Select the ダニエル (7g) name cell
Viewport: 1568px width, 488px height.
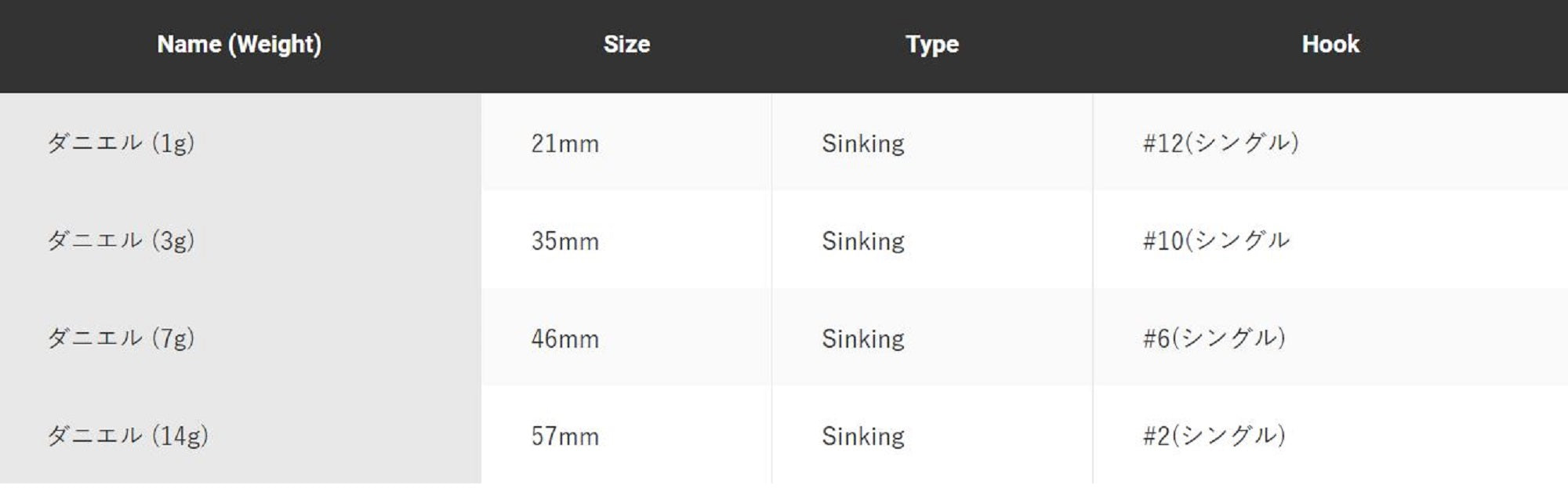pos(121,338)
